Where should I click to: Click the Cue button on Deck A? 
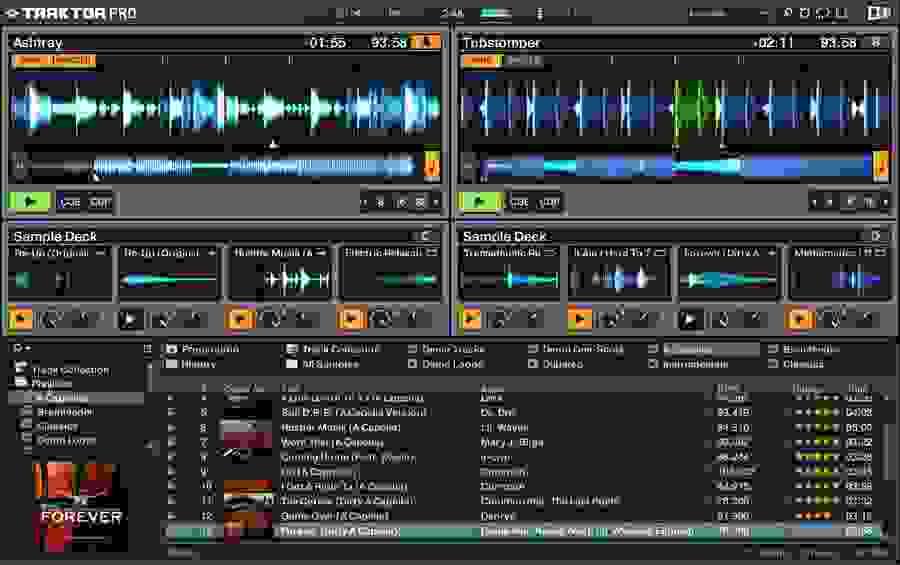click(x=69, y=202)
